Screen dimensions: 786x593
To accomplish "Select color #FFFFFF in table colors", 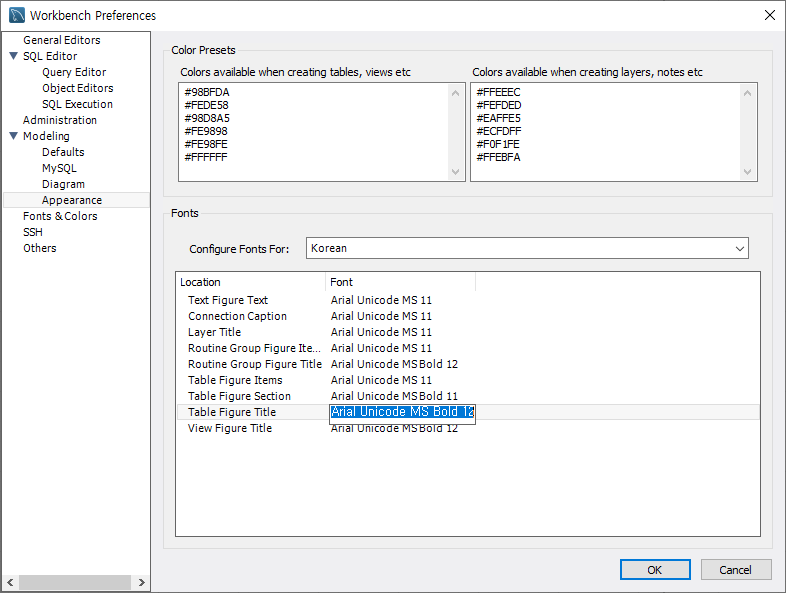I will click(206, 158).
